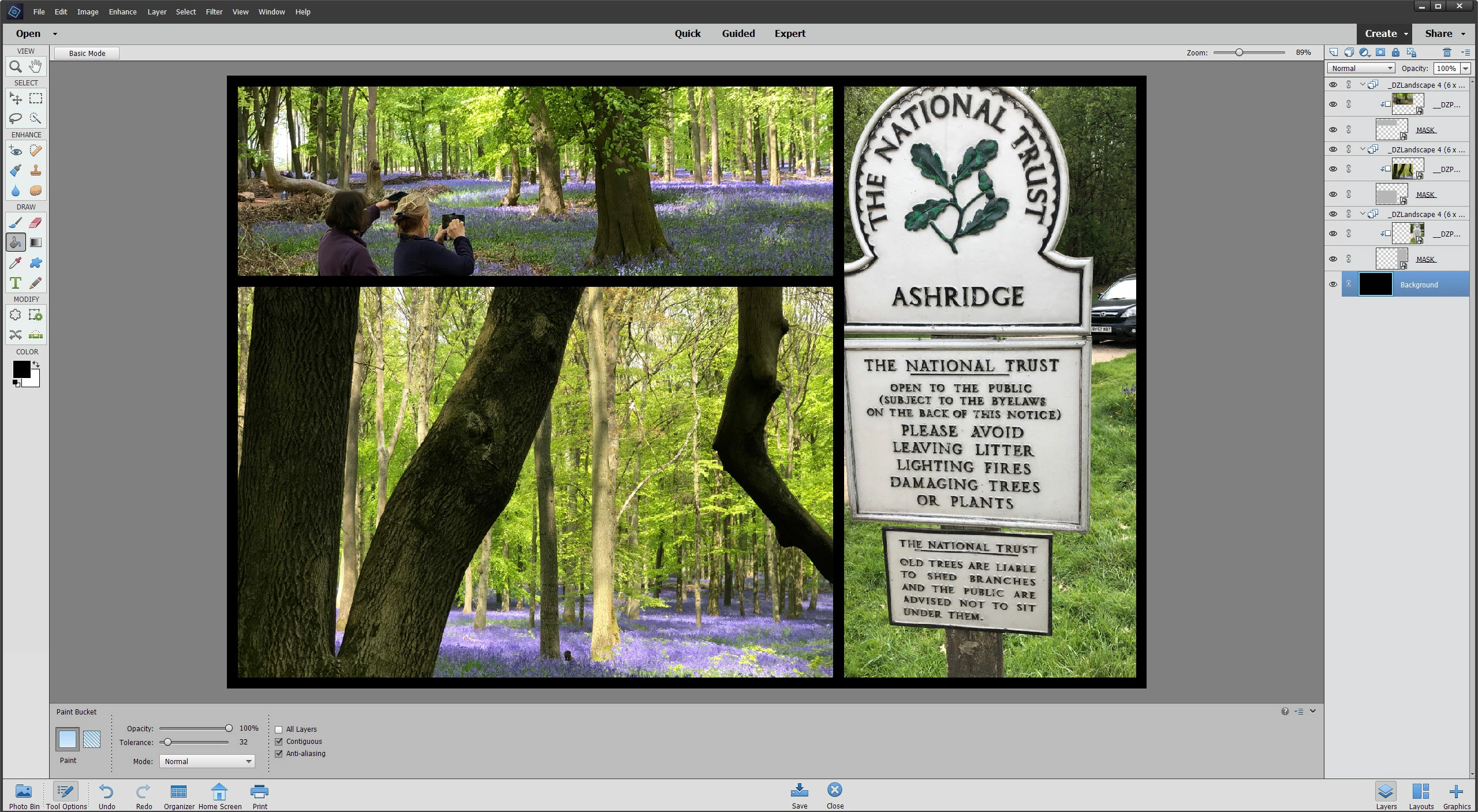
Task: Select the Gradient tool
Action: click(36, 243)
